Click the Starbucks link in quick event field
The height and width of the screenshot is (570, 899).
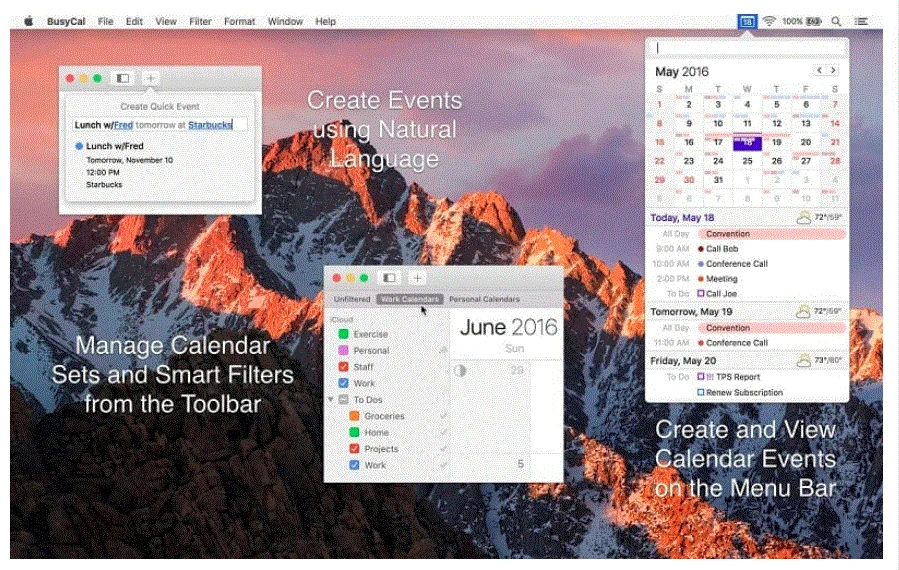[x=210, y=125]
